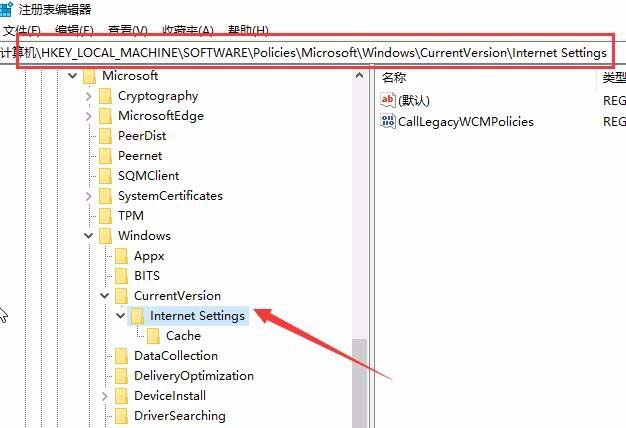Image resolution: width=626 pixels, height=428 pixels.
Task: Click the string value icon for (默认)
Action: point(388,100)
